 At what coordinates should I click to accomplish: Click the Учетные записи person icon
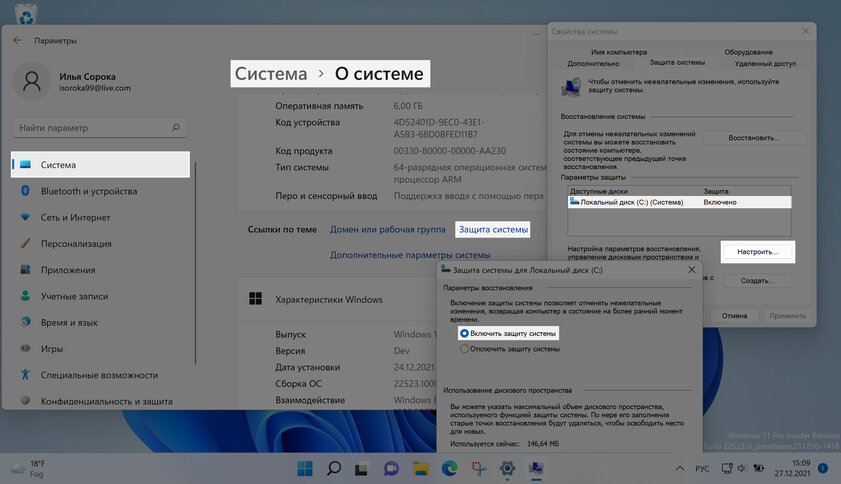pos(25,296)
